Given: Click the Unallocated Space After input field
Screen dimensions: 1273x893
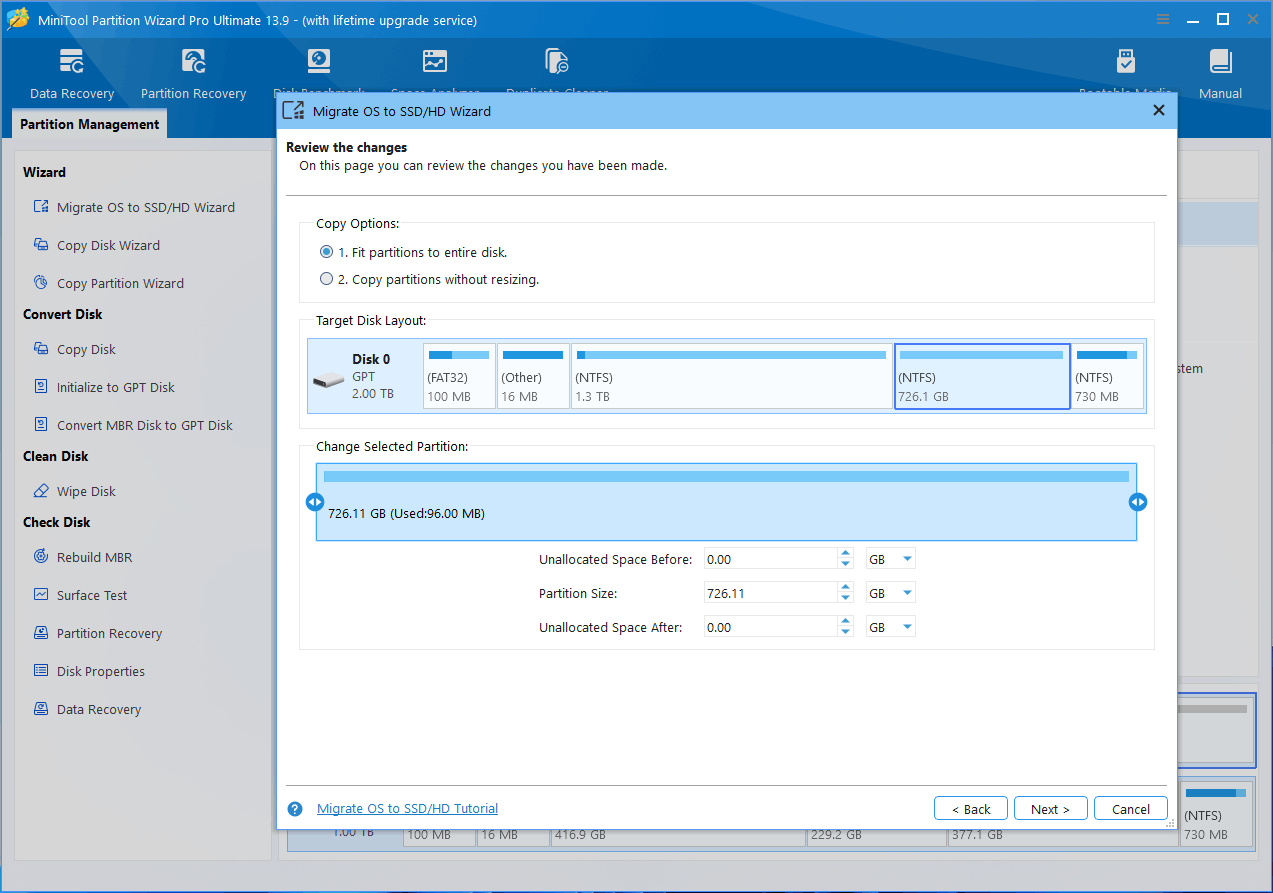Looking at the screenshot, I should 770,628.
